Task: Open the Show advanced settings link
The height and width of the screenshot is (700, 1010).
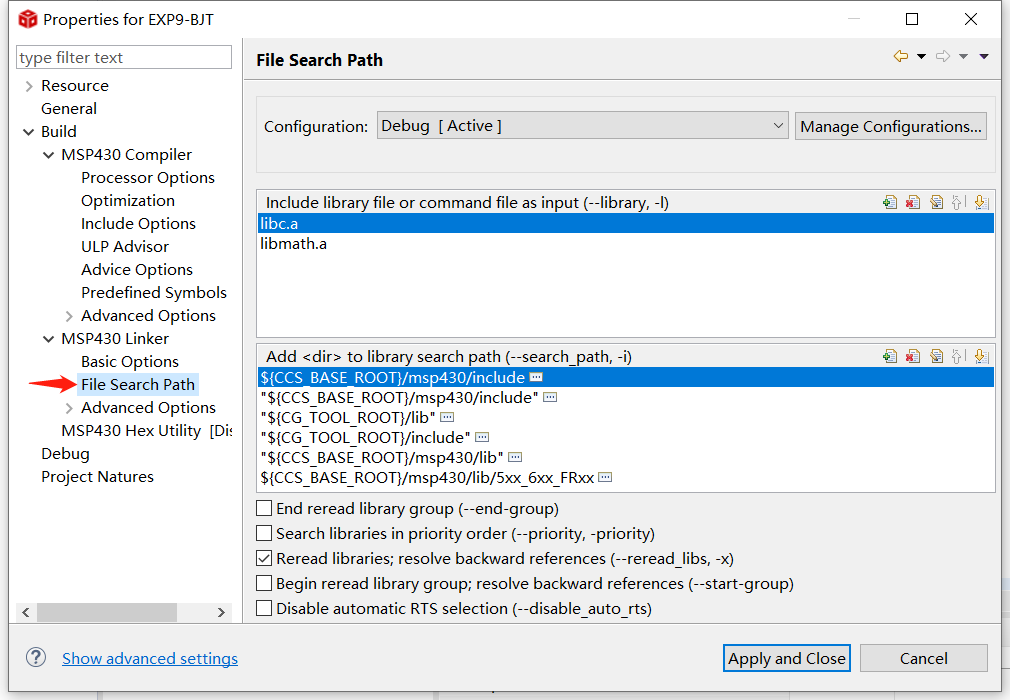Action: point(150,658)
